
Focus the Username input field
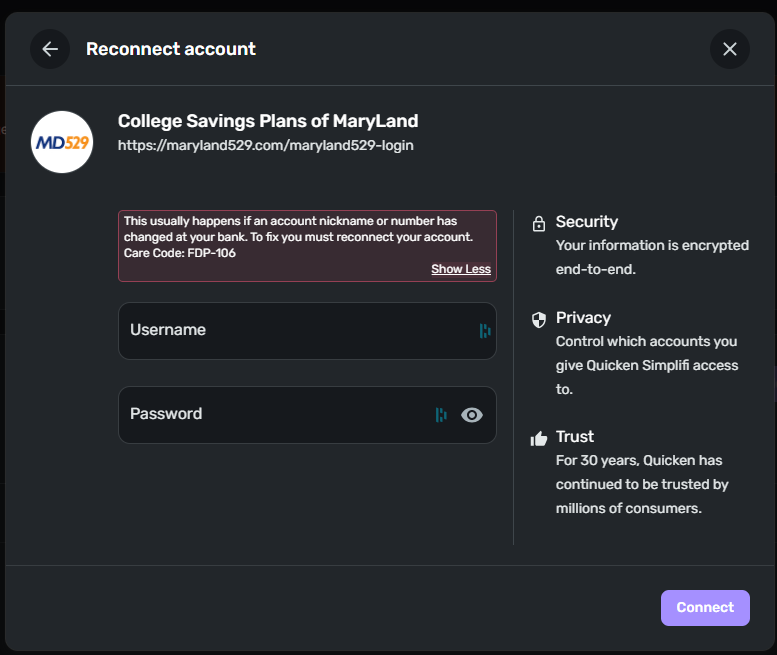[x=295, y=331]
